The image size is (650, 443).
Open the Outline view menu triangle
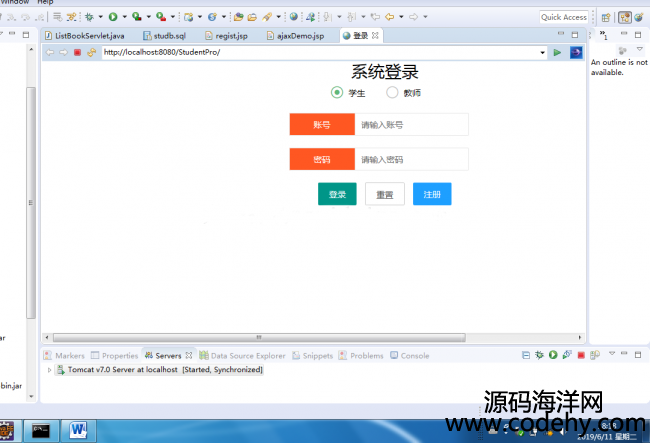coord(640,49)
